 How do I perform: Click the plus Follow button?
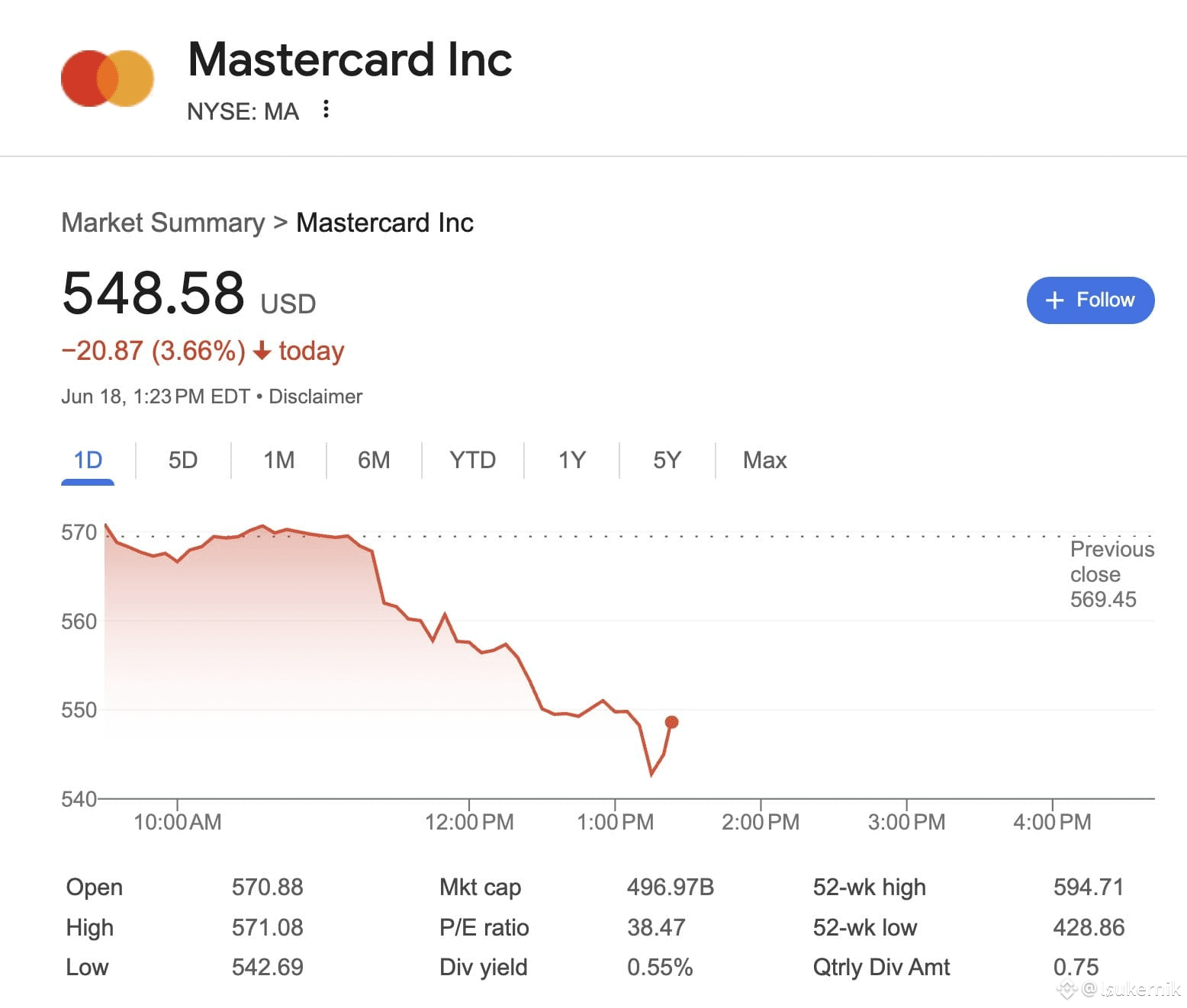pos(1090,300)
